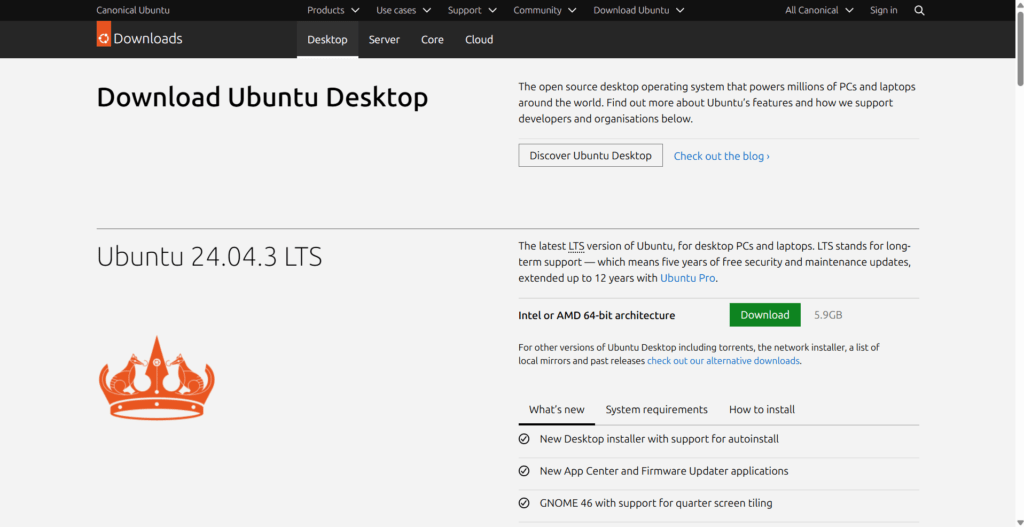Follow the Check out the blog link
Viewport: 1024px width, 527px height.
point(722,156)
